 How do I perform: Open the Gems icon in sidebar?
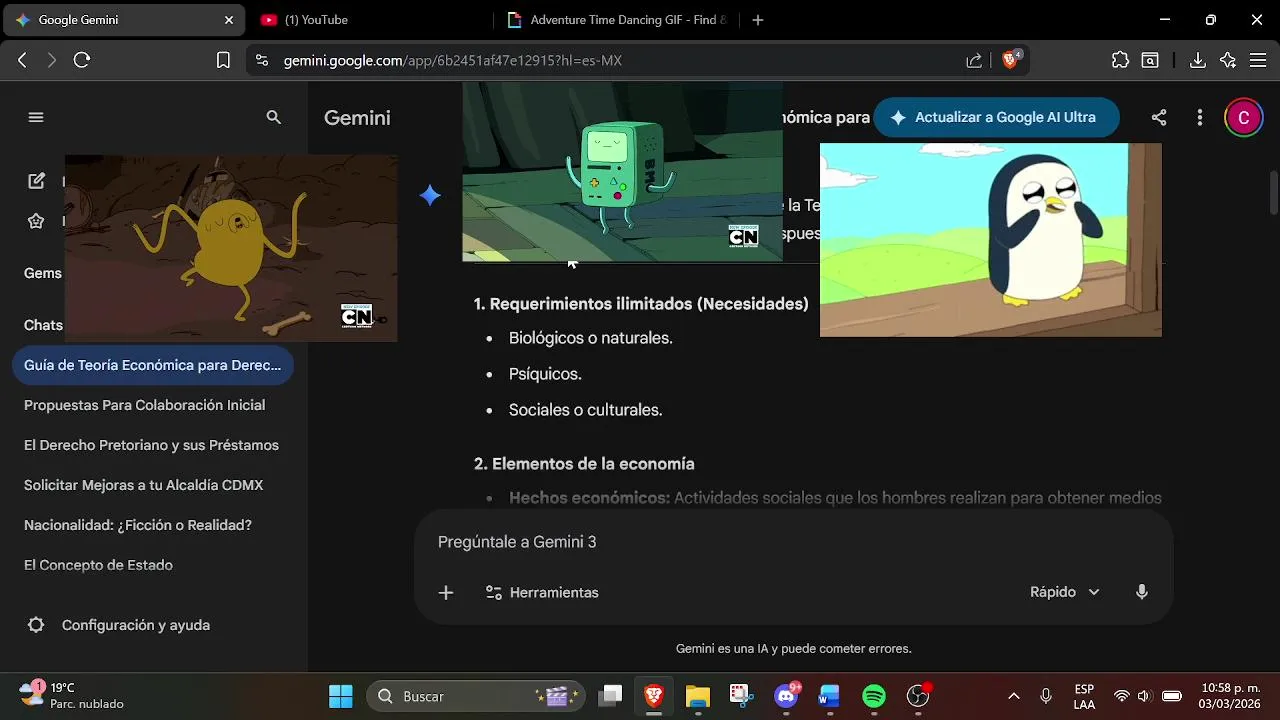(36, 221)
